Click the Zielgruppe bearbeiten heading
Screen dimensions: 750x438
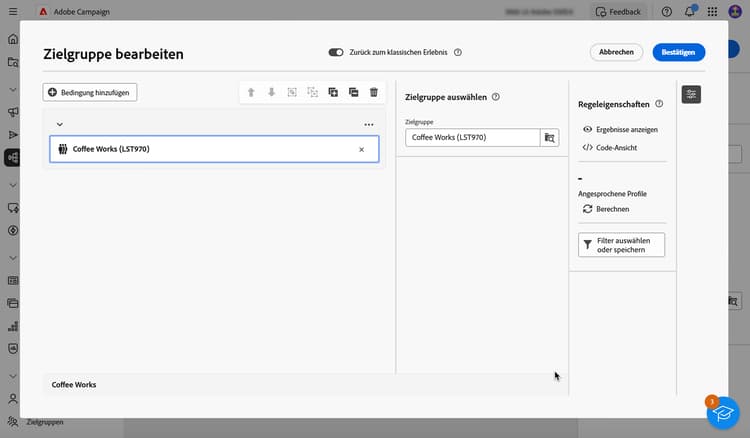click(x=113, y=54)
